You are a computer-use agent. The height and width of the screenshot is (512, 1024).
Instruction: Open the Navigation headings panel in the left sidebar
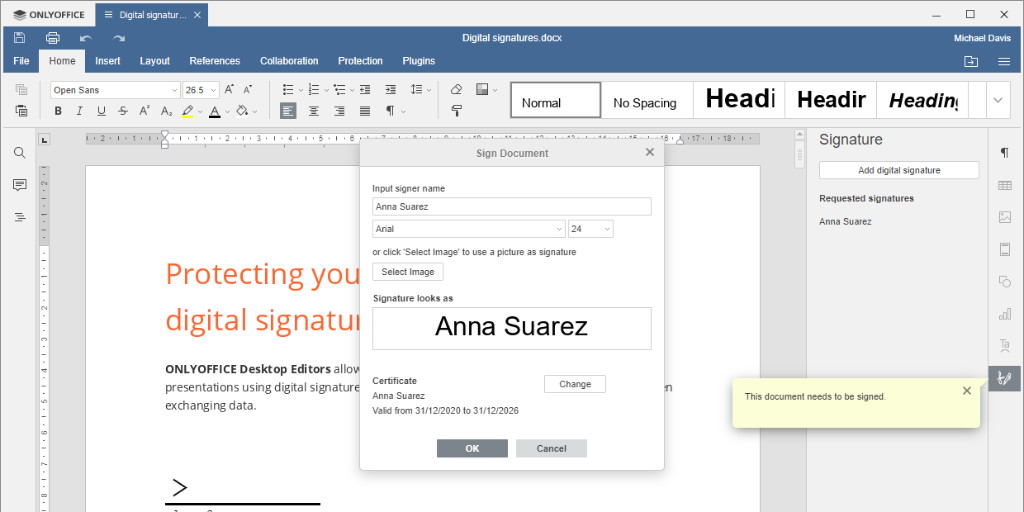click(x=20, y=217)
